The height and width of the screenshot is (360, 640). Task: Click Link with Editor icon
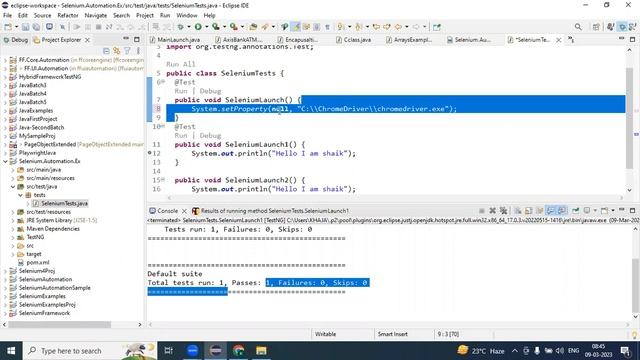pyautogui.click(x=117, y=51)
